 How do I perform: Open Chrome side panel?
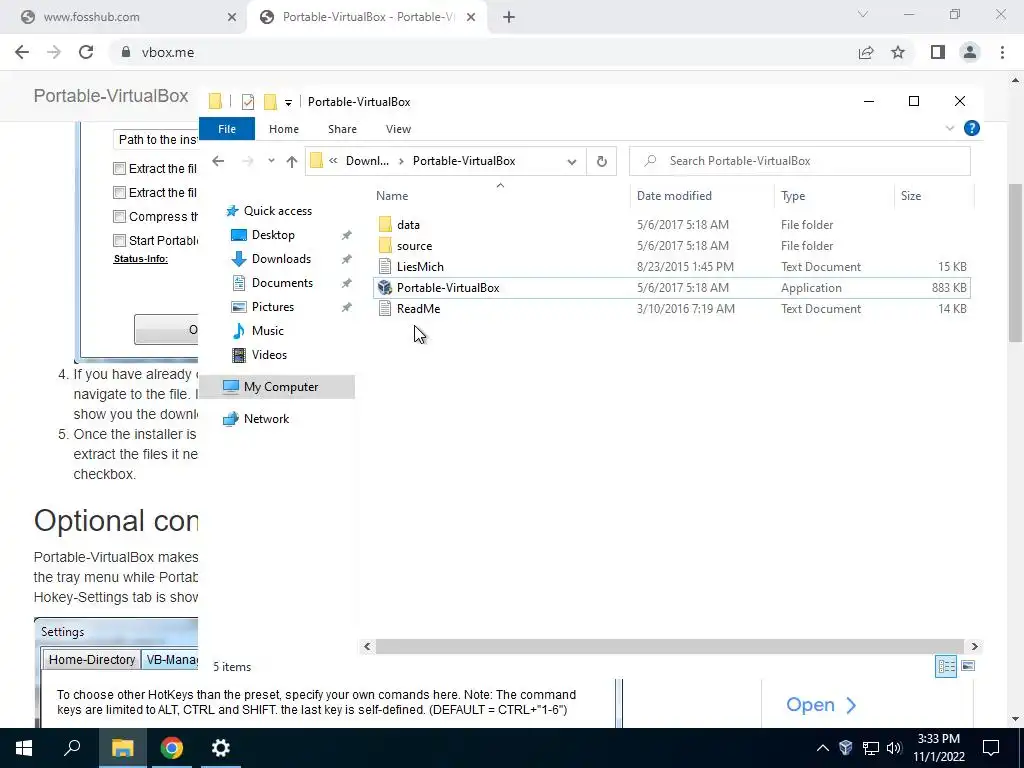[938, 52]
